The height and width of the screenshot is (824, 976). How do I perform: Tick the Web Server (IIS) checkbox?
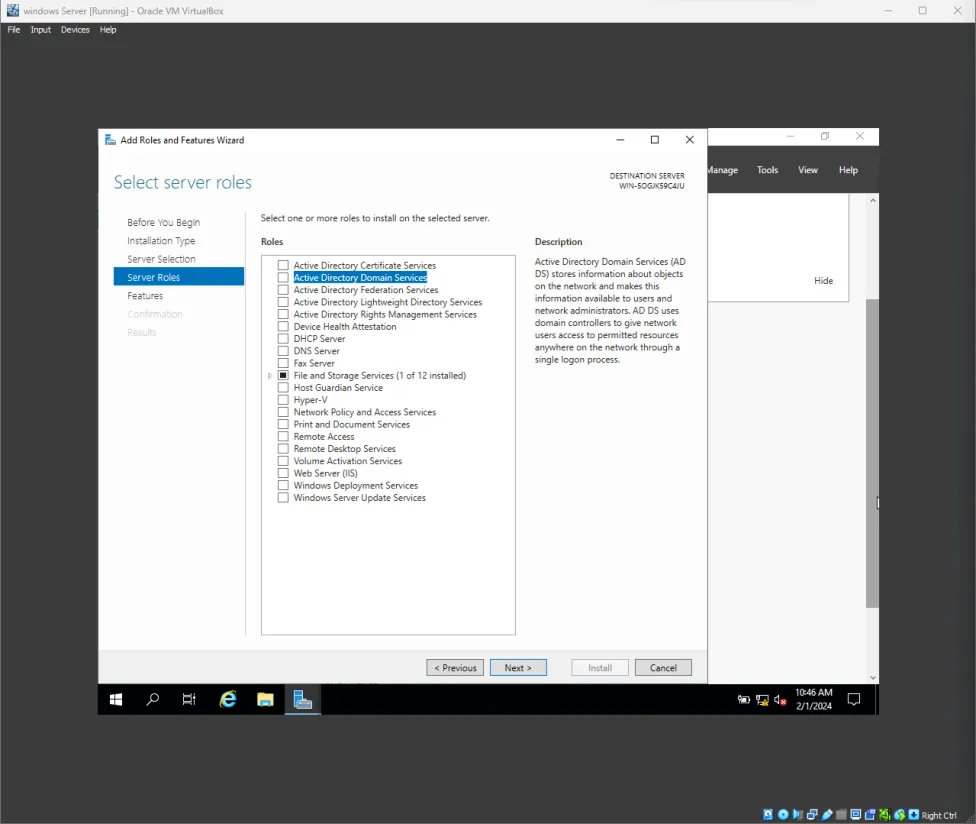[283, 473]
